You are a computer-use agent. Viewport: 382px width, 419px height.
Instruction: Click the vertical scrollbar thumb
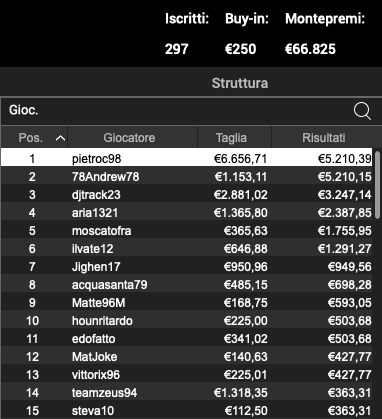(x=378, y=185)
